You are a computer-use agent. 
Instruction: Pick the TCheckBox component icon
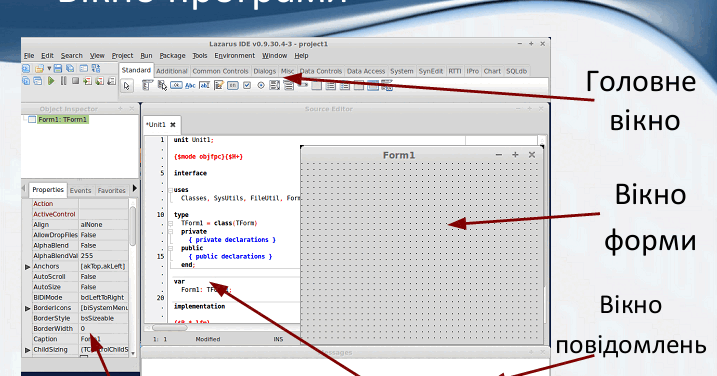point(246,86)
